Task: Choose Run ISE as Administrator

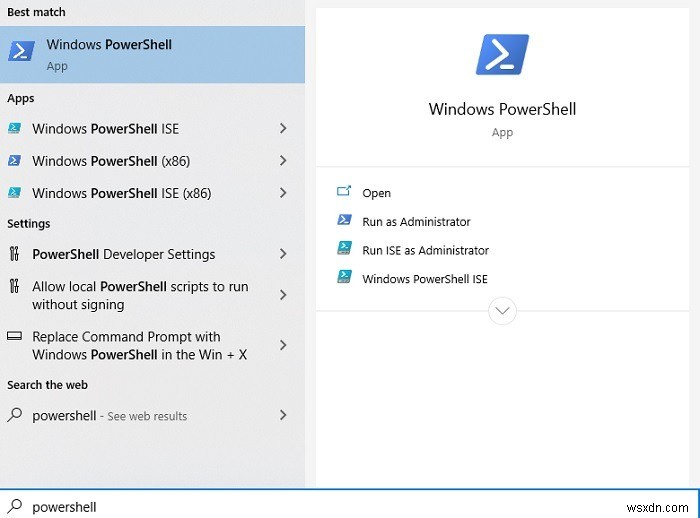Action: (425, 250)
